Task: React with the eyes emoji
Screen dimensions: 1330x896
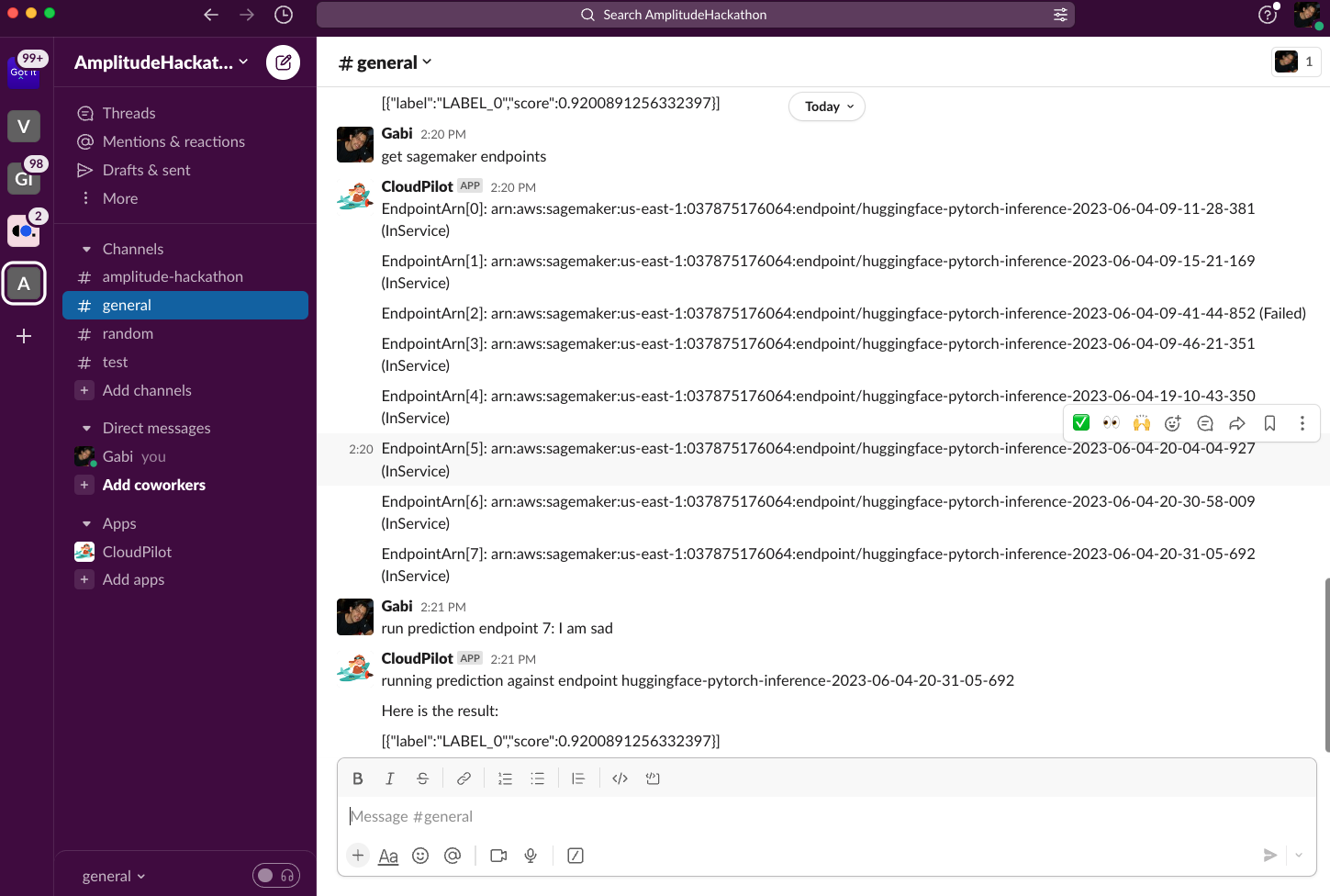Action: tap(1111, 423)
